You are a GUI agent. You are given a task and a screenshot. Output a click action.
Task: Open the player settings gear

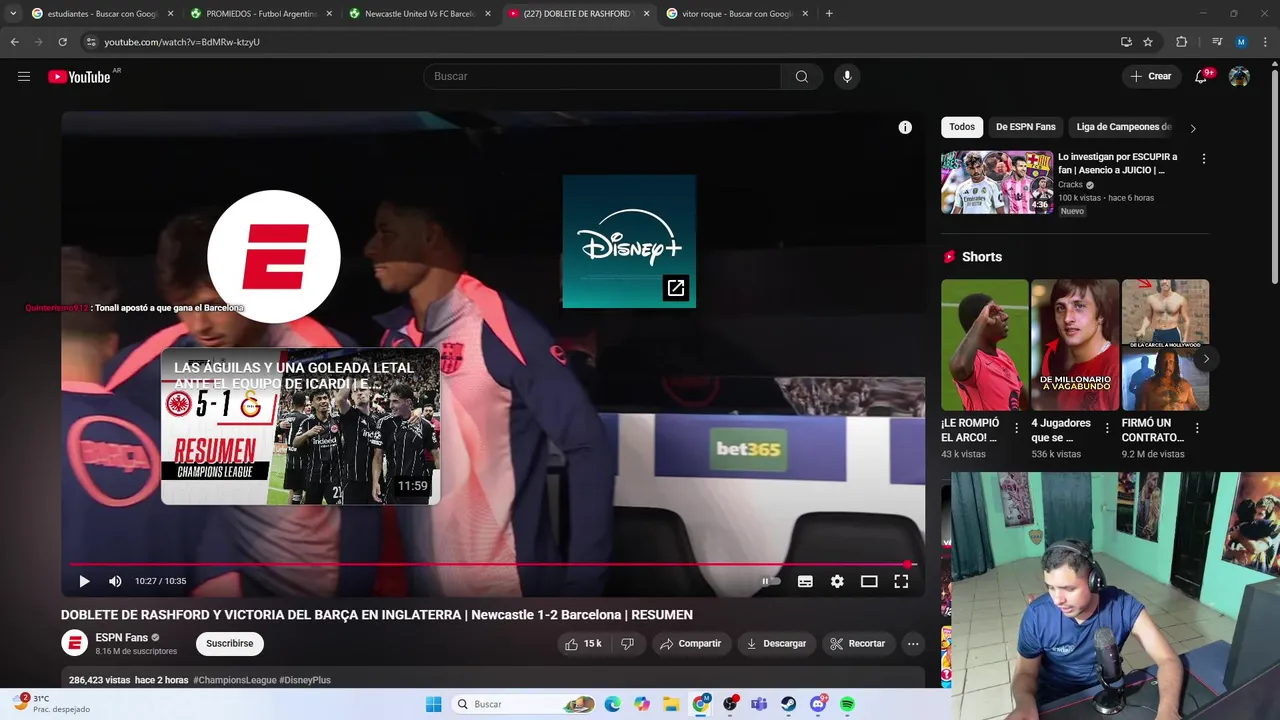[x=837, y=581]
